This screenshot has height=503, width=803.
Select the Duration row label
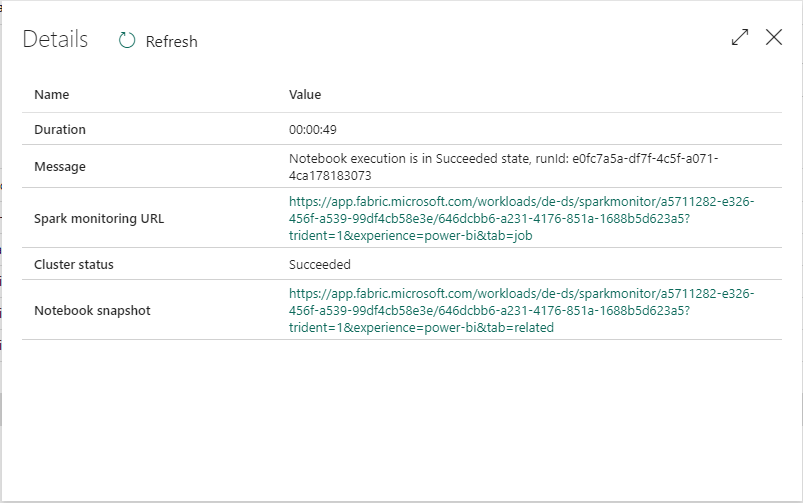point(60,130)
